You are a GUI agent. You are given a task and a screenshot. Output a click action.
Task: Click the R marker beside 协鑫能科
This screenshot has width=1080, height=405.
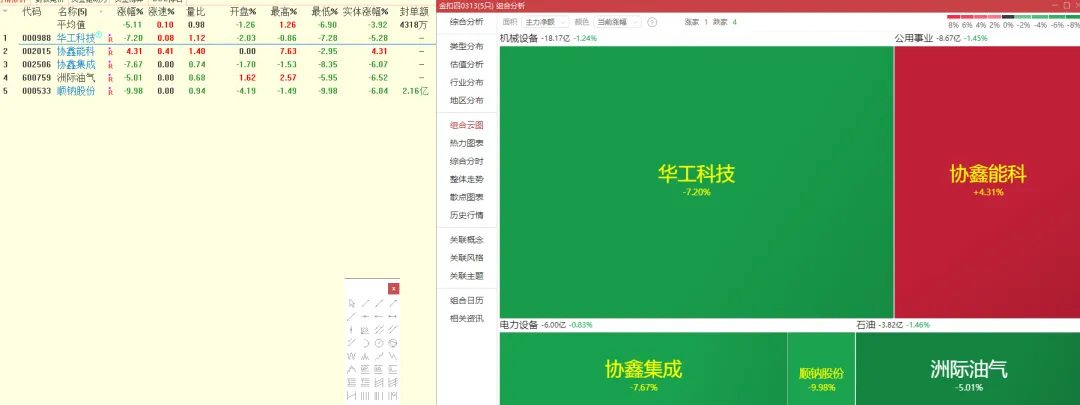click(x=110, y=51)
